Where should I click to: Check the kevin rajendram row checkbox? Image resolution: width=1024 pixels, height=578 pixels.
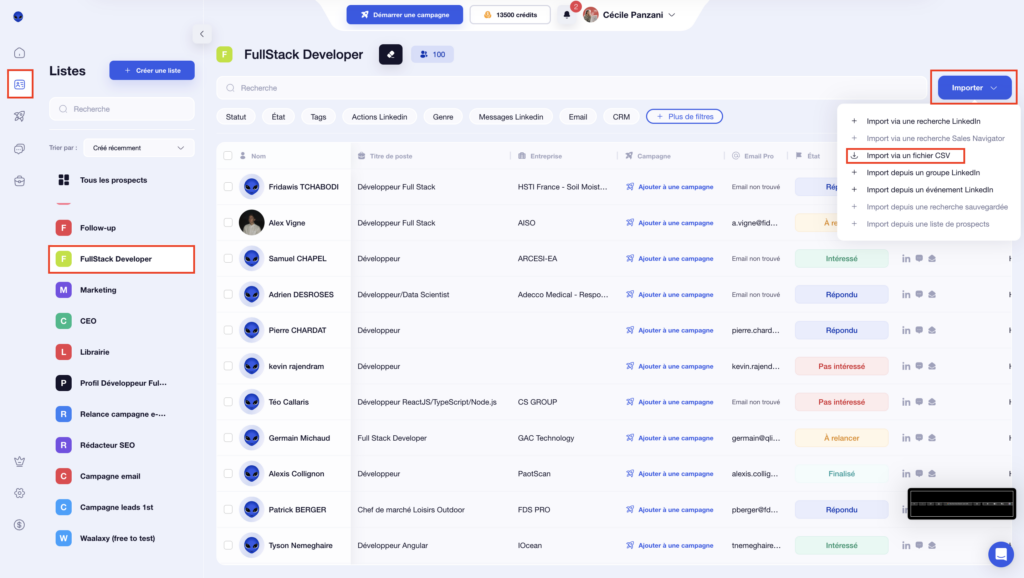click(x=228, y=366)
